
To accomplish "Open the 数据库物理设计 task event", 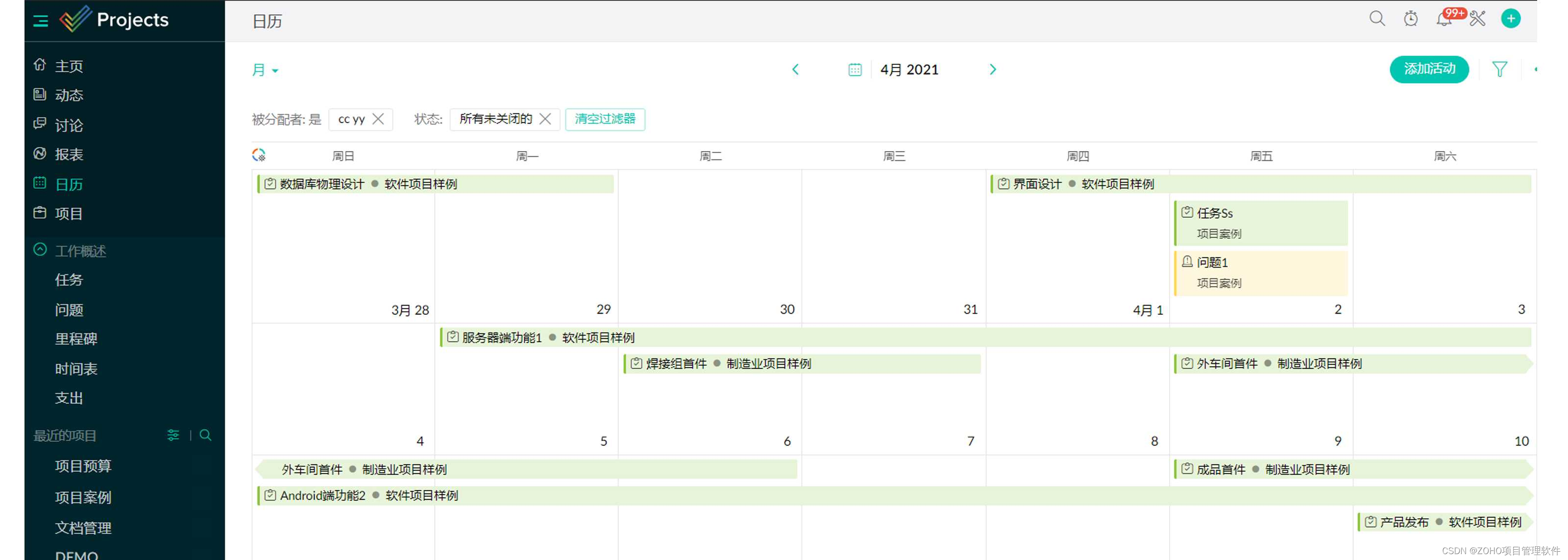I will click(x=435, y=184).
